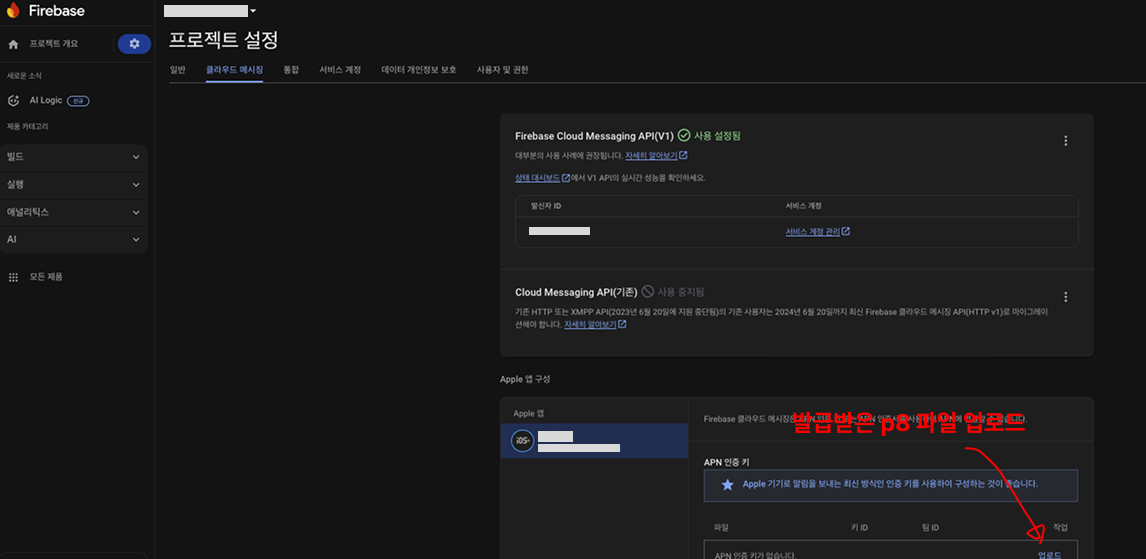
Task: Click the Firebase flame logo
Action: (x=13, y=10)
